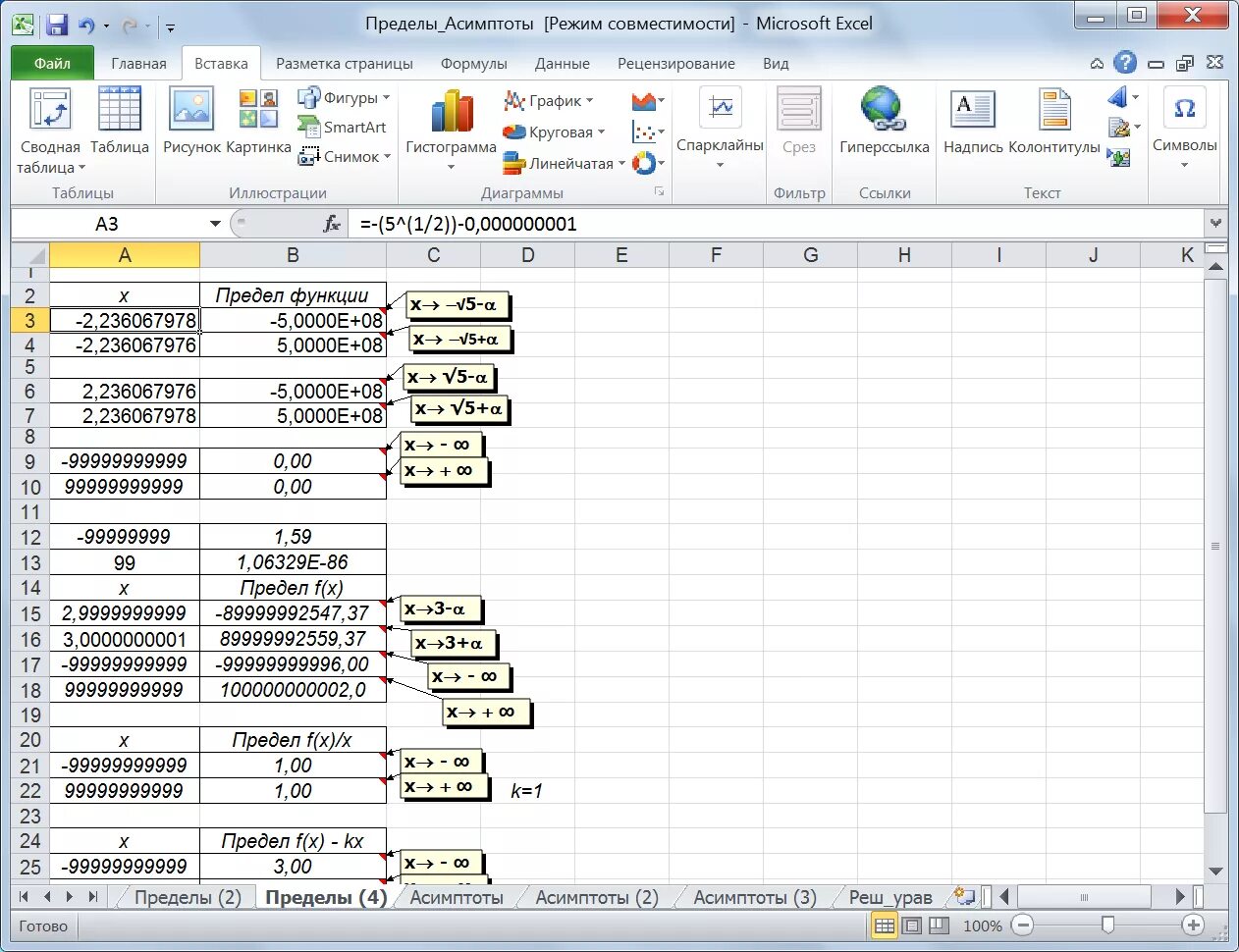Viewport: 1239px width, 952px height.
Task: Click the zoom slider handle
Action: pos(1108,925)
